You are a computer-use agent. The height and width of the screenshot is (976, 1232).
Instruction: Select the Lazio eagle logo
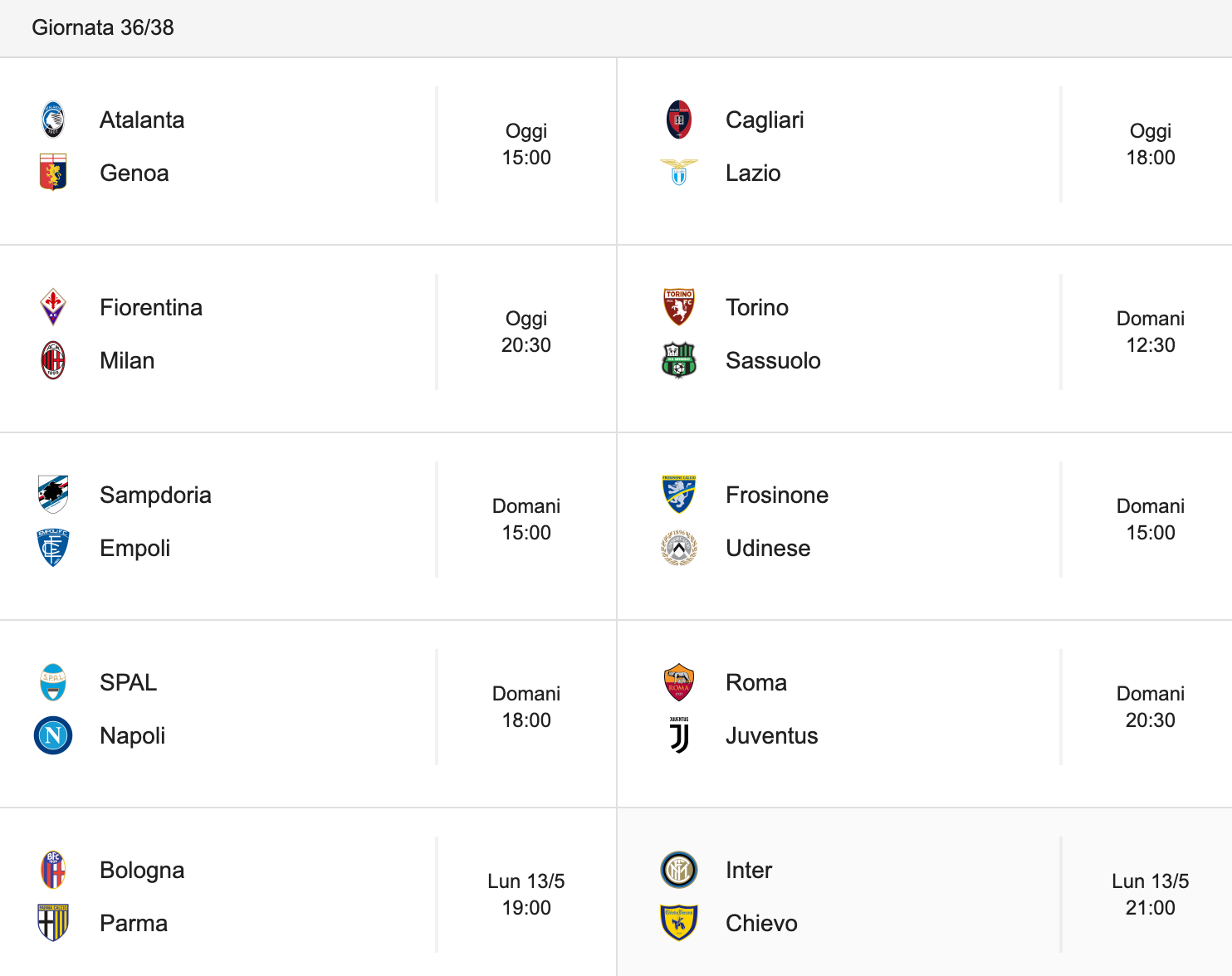[679, 173]
